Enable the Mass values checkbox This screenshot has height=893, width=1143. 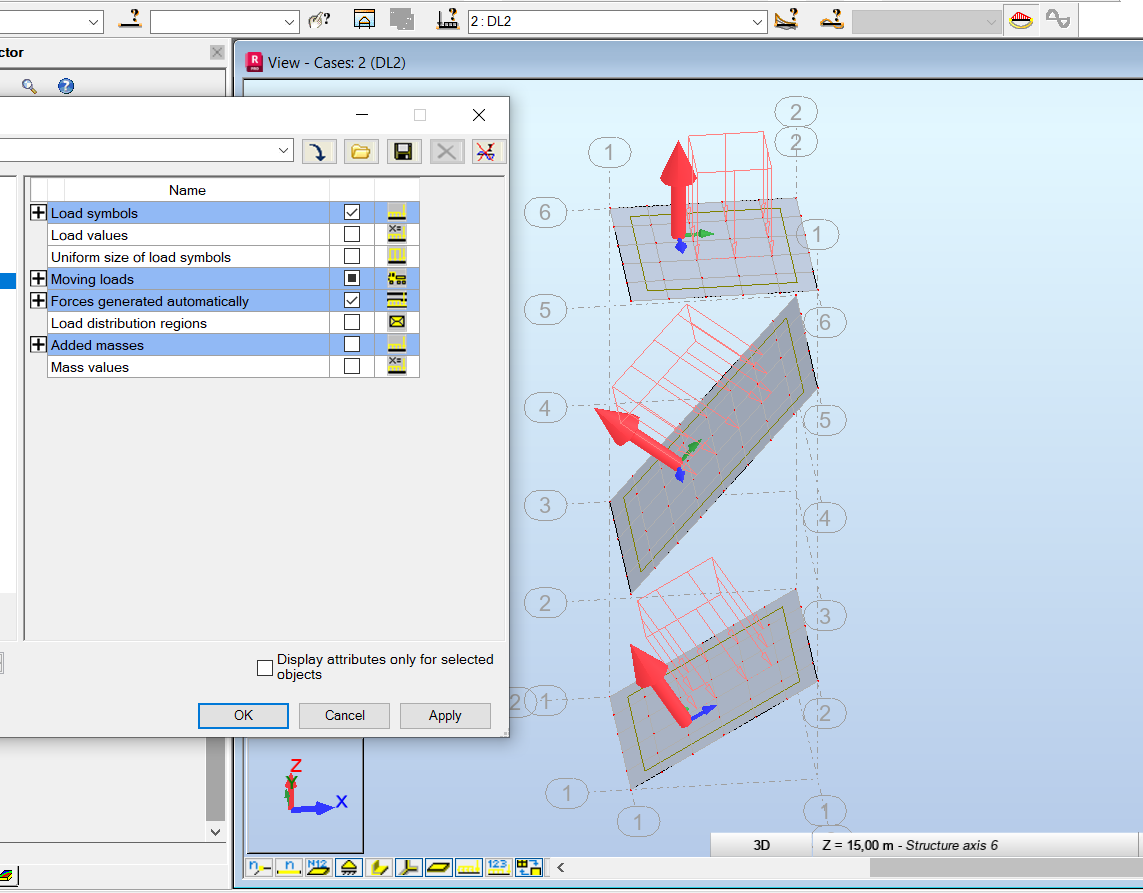pos(352,366)
